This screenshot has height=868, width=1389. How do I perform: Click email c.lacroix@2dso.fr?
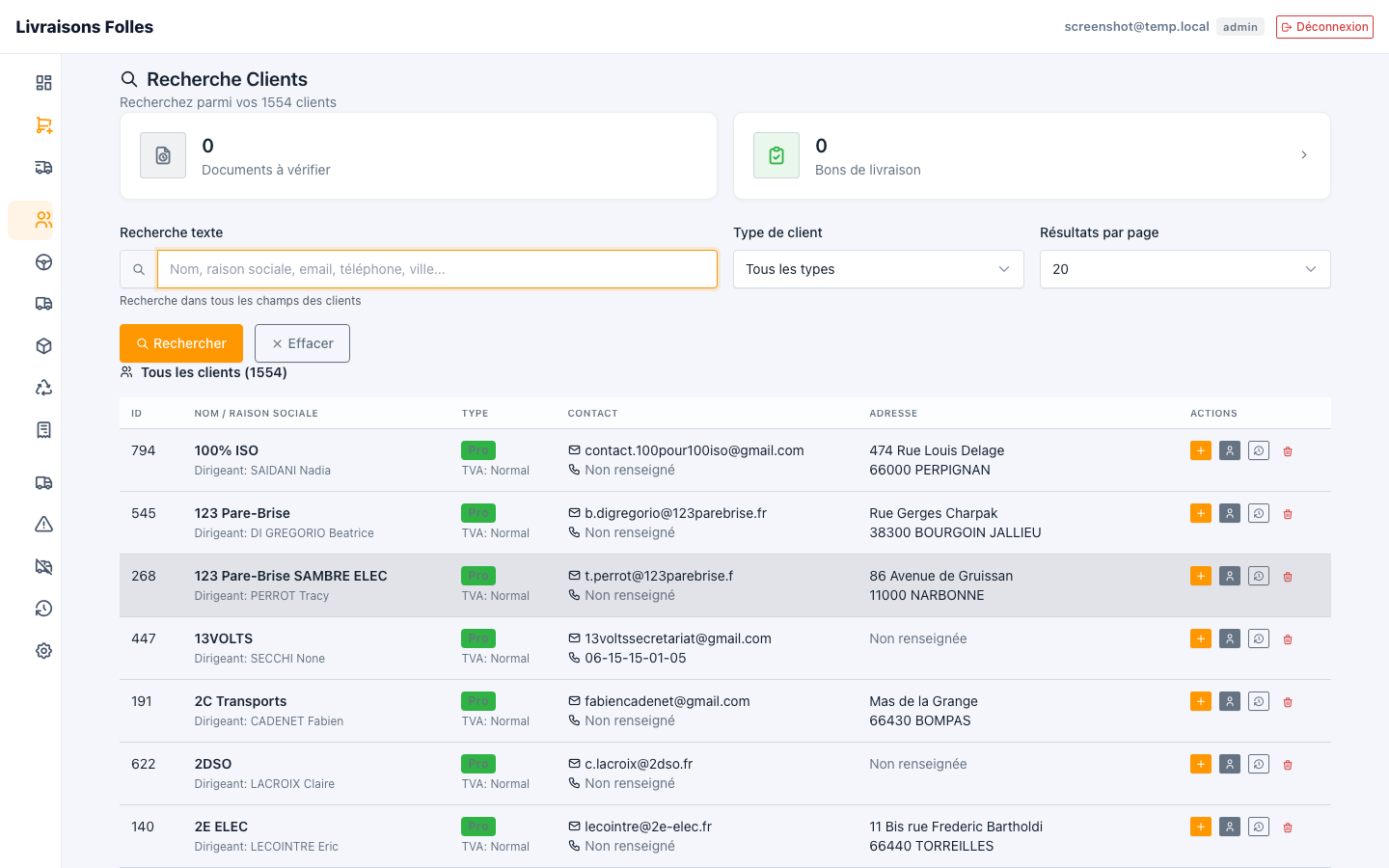pyautogui.click(x=639, y=764)
